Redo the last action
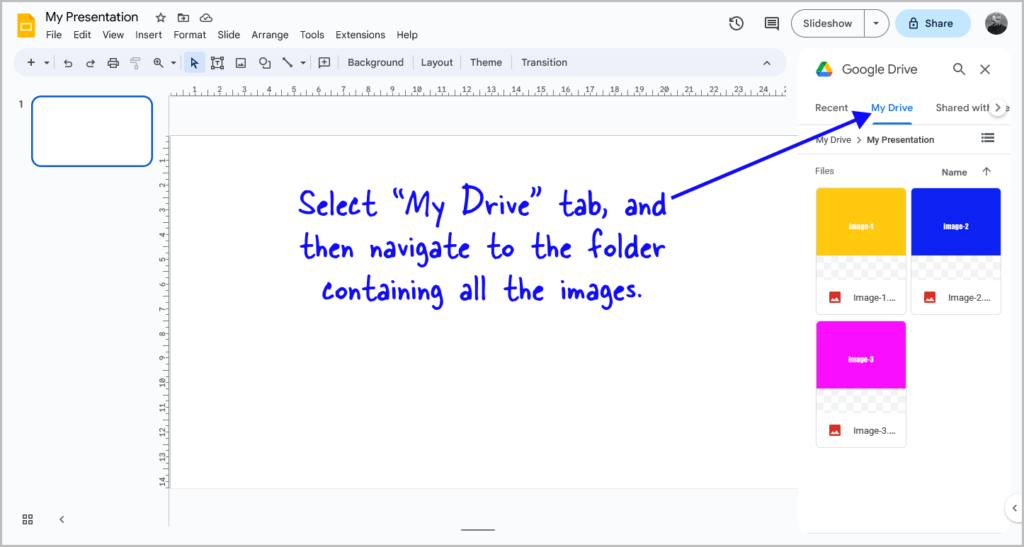1024x547 pixels. point(90,63)
